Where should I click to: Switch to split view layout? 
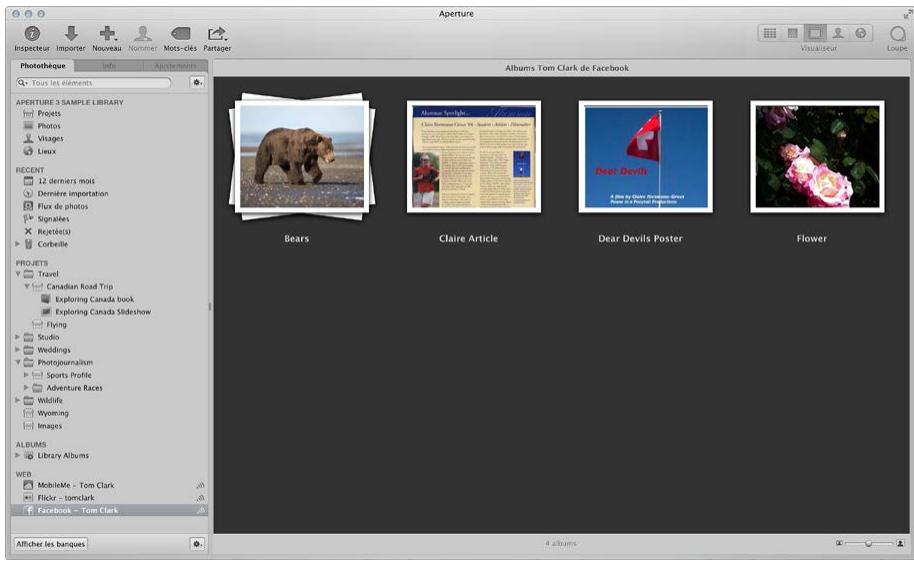[792, 33]
